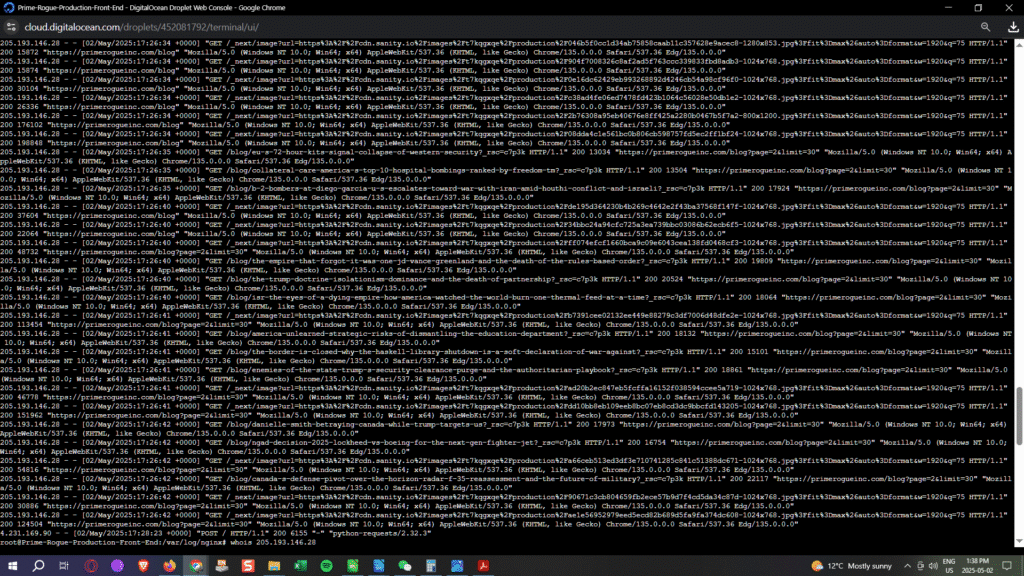1024x576 pixels.
Task: Open WeChat from the taskbar
Action: (404, 565)
